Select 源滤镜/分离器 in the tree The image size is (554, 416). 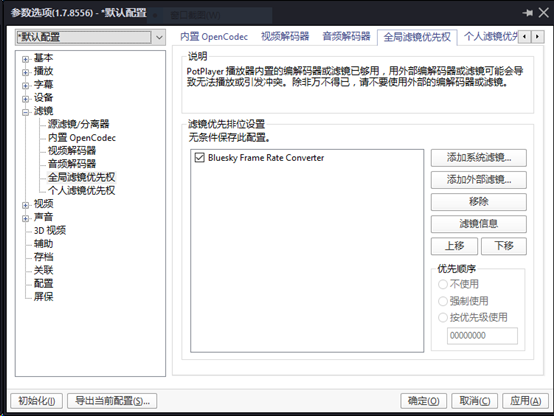coord(78,124)
